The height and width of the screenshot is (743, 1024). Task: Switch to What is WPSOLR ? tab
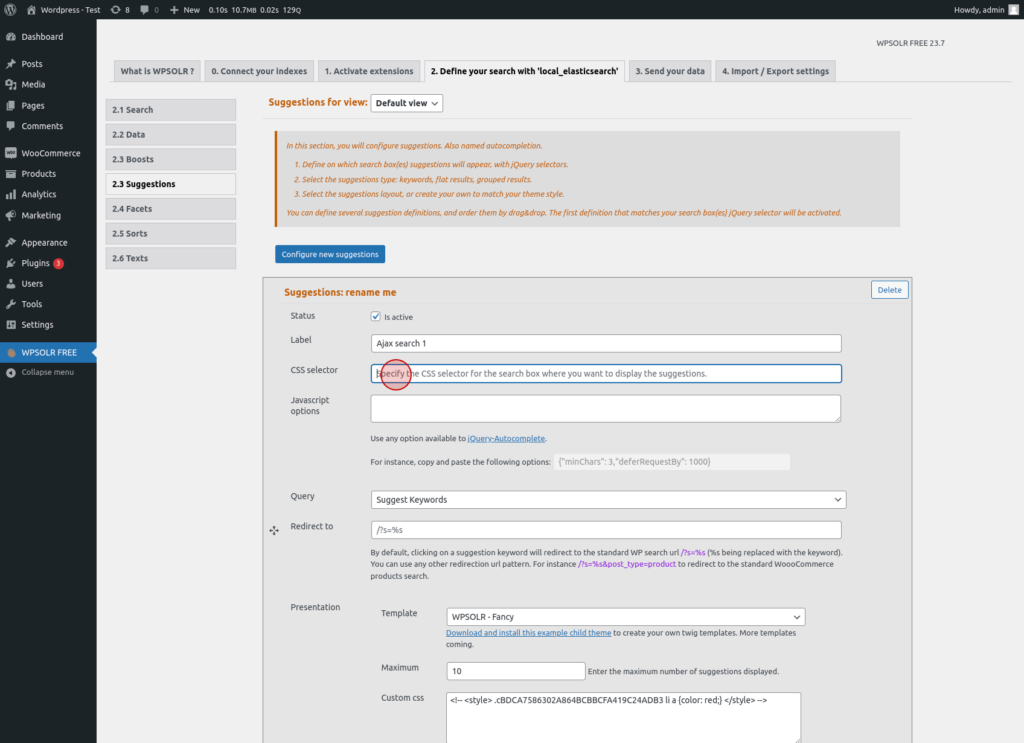157,71
